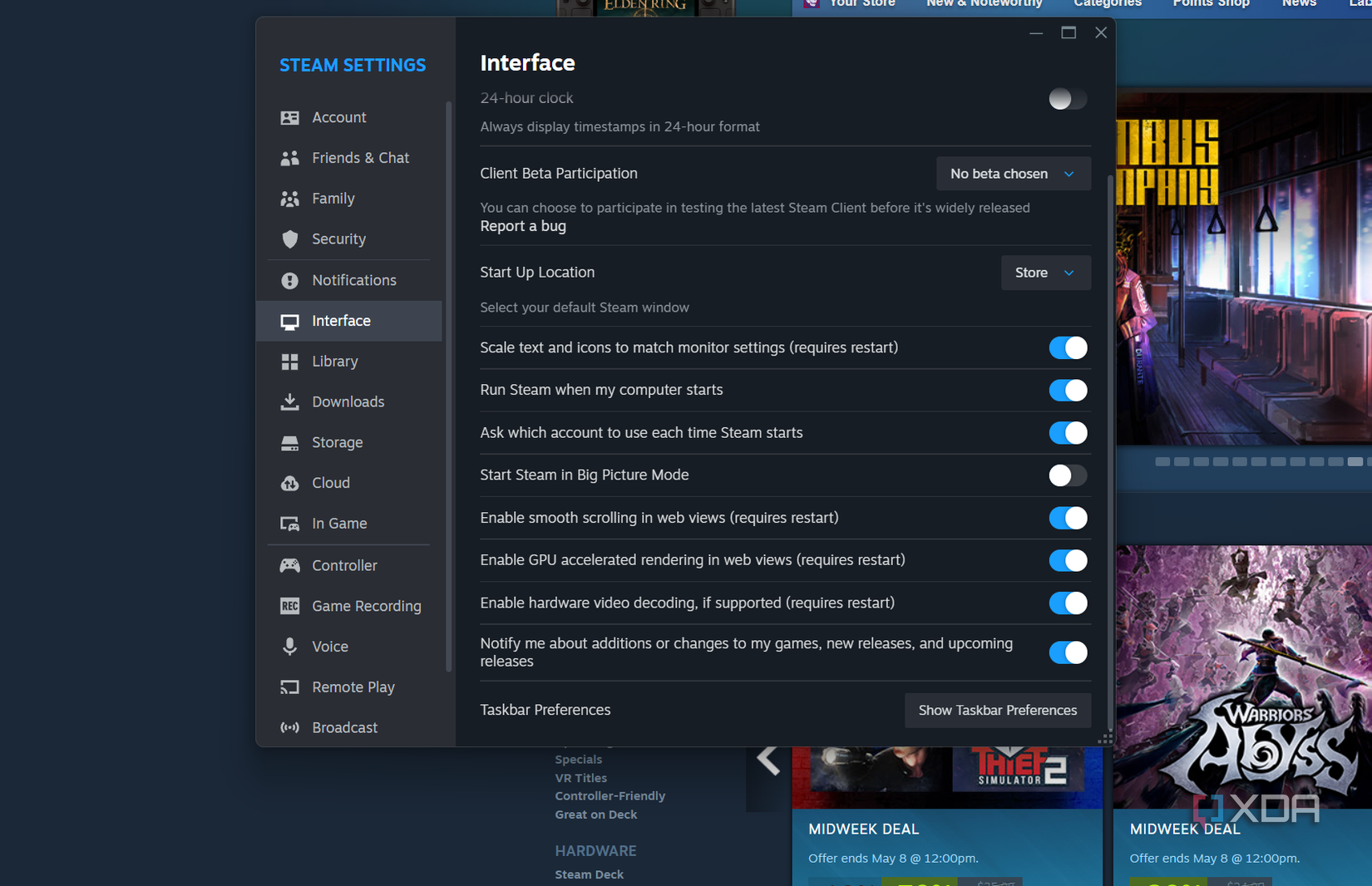Open the Steam Deck hardware link
Viewport: 1372px width, 886px height.
(x=589, y=874)
